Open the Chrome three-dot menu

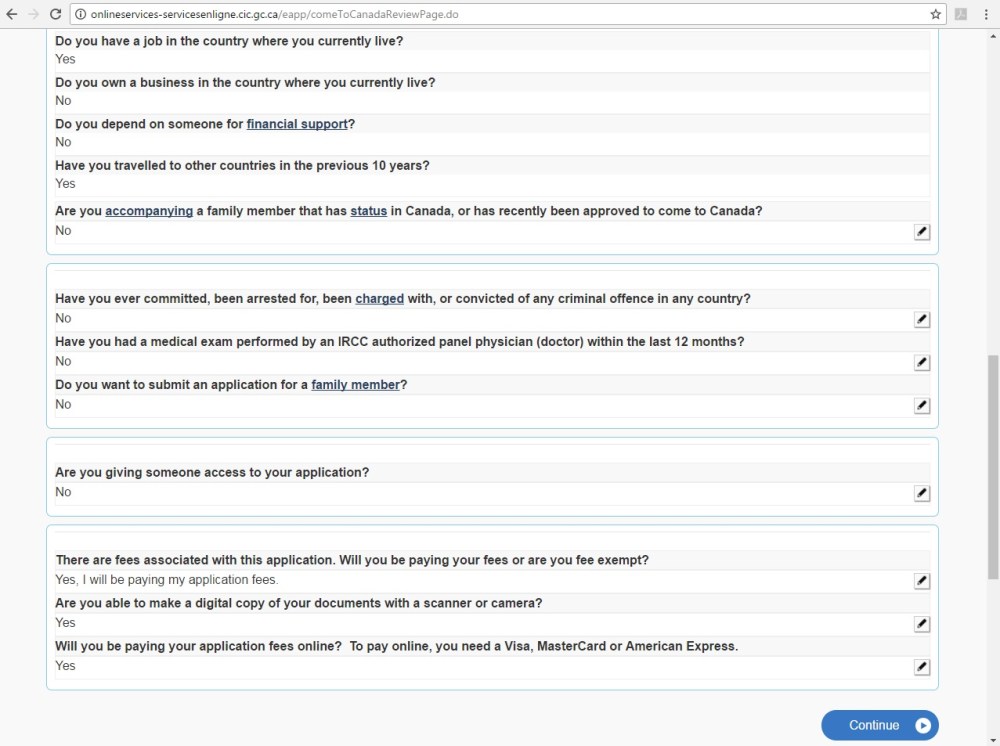pos(986,14)
